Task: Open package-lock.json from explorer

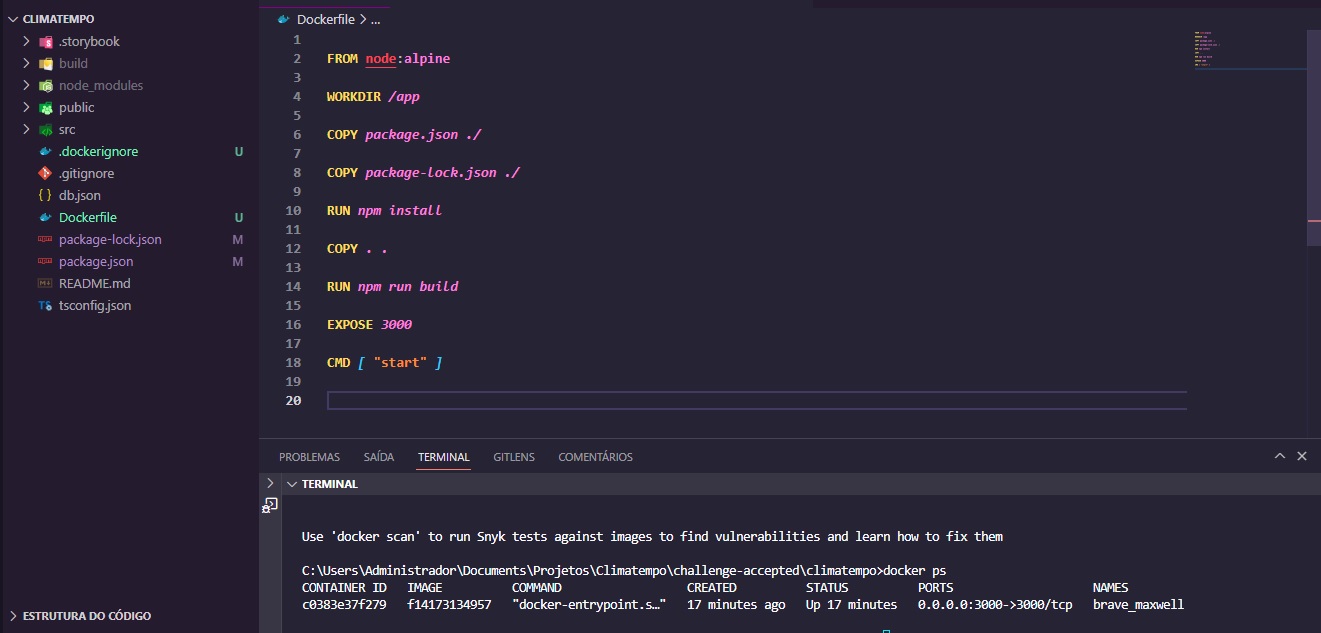Action: [110, 240]
